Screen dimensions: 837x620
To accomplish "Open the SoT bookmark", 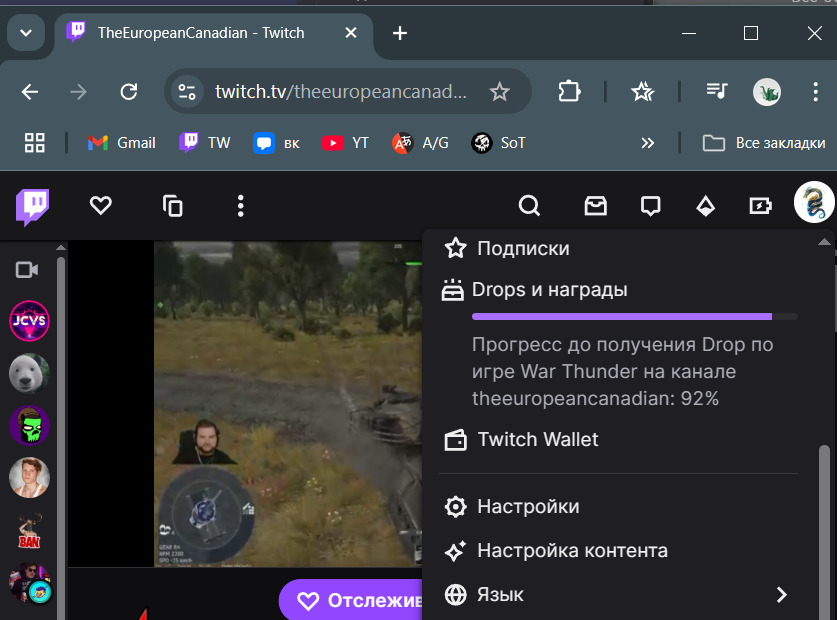I will point(499,143).
